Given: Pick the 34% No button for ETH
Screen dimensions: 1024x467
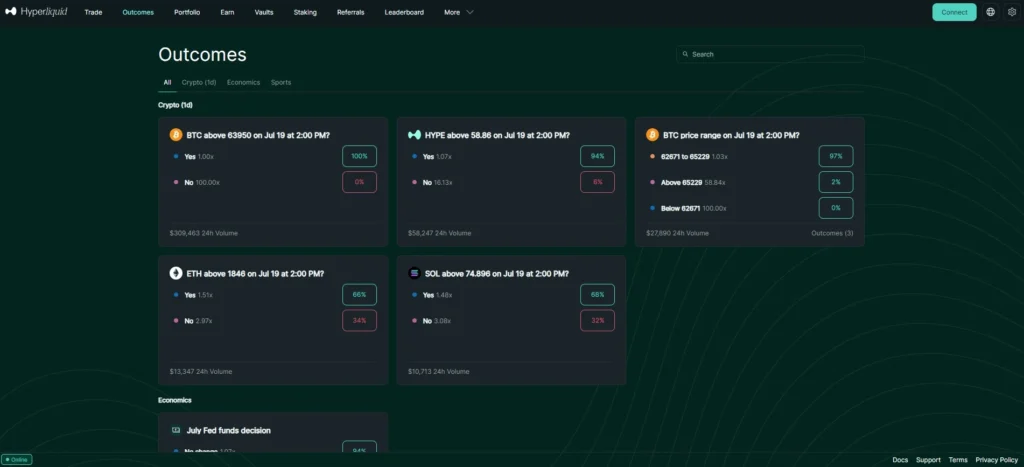Looking at the screenshot, I should click(x=359, y=321).
